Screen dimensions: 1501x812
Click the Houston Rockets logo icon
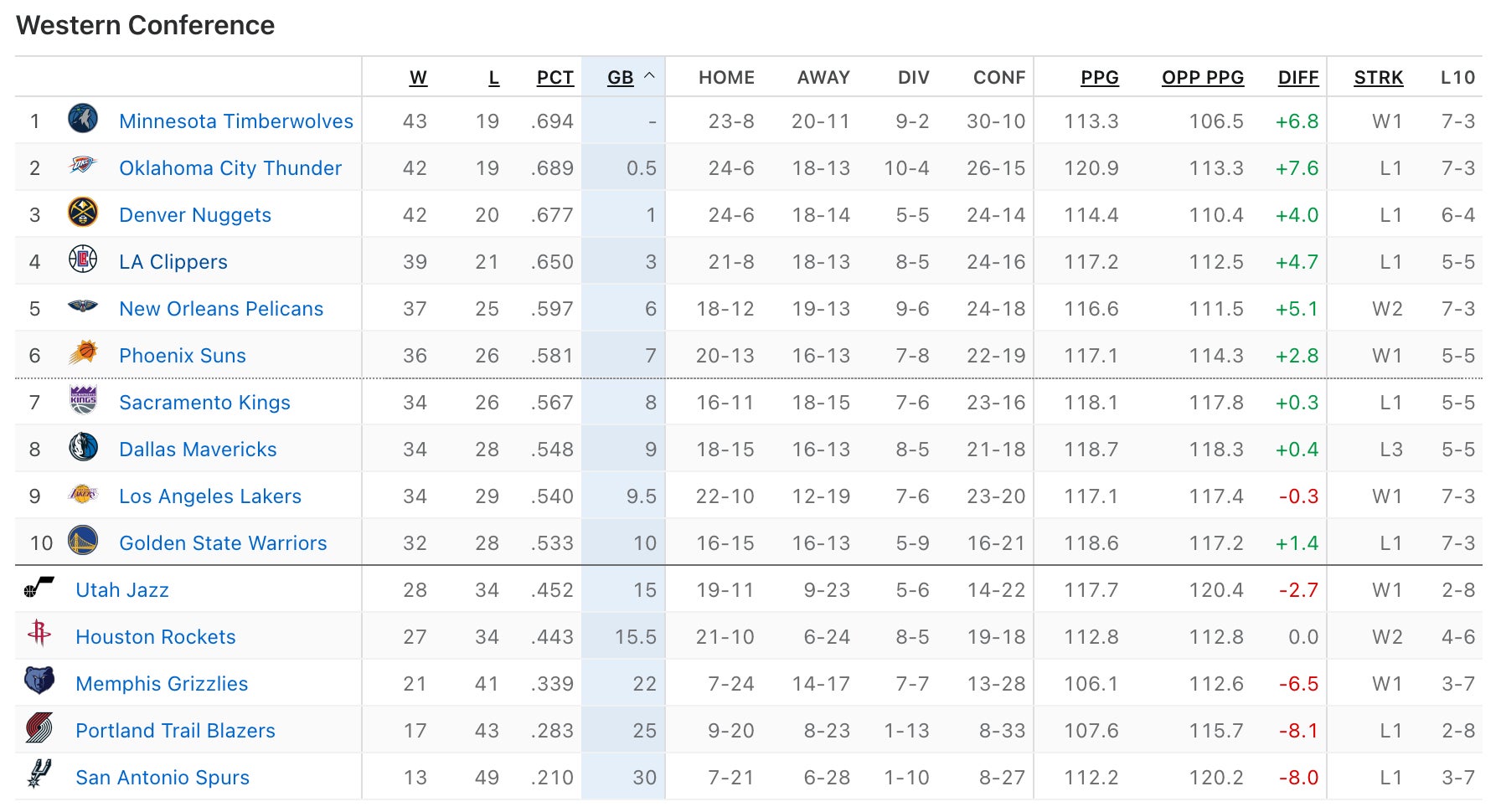point(39,635)
